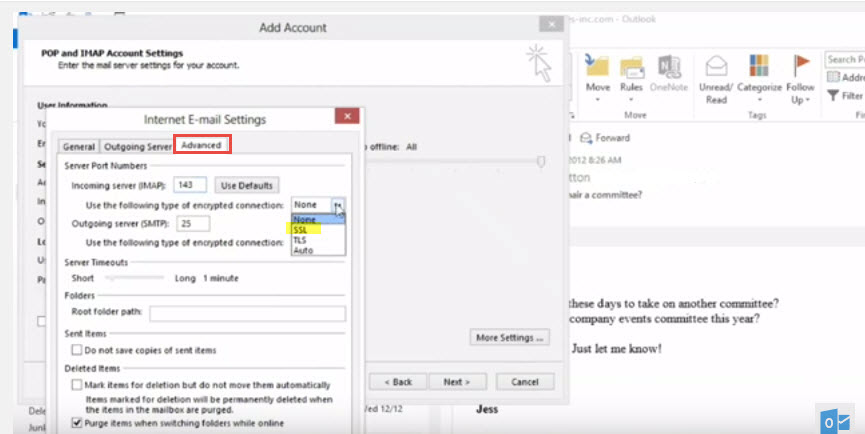This screenshot has width=865, height=434.
Task: Click the Follow Up flag icon
Action: pos(801,66)
